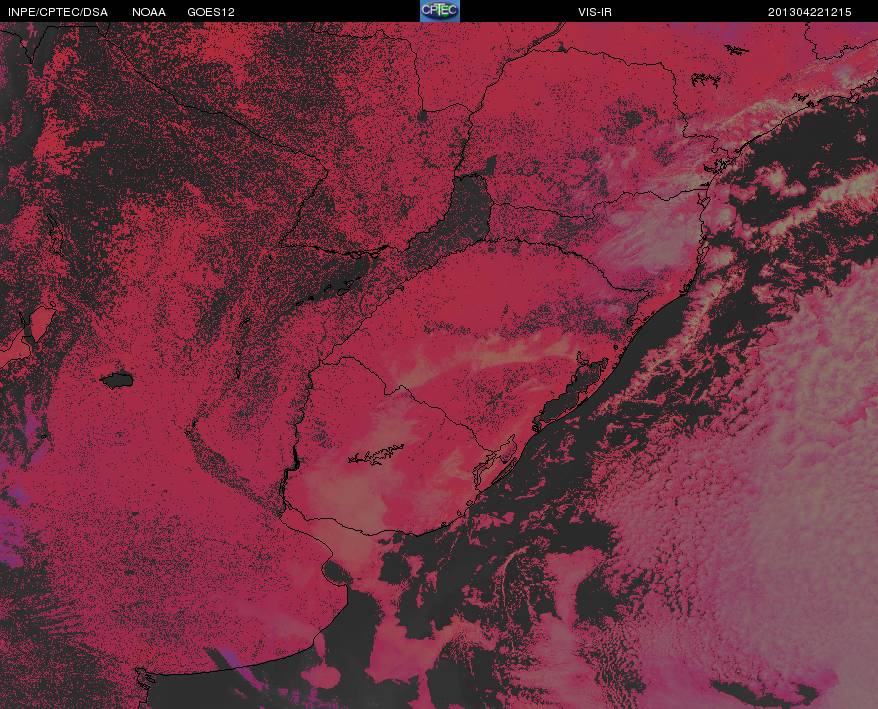Click the CPTEC logo in the header
Image resolution: width=878 pixels, height=709 pixels.
click(x=440, y=11)
